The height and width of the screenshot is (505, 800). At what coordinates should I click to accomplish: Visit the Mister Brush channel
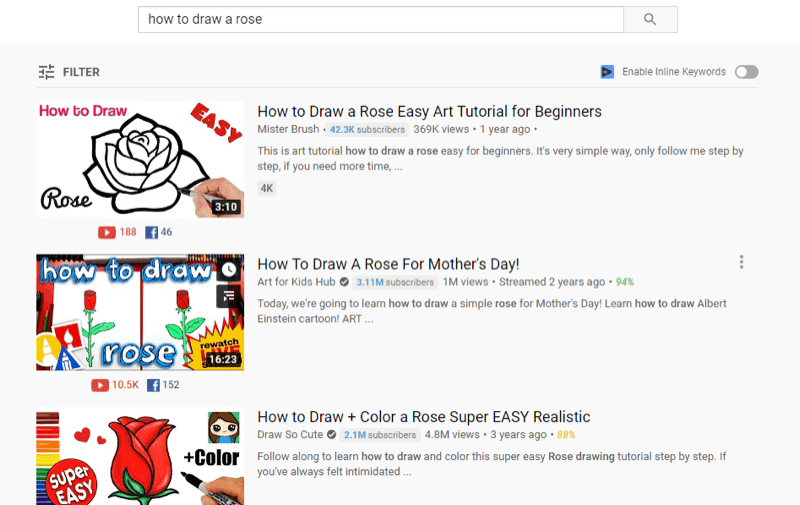pyautogui.click(x=288, y=130)
